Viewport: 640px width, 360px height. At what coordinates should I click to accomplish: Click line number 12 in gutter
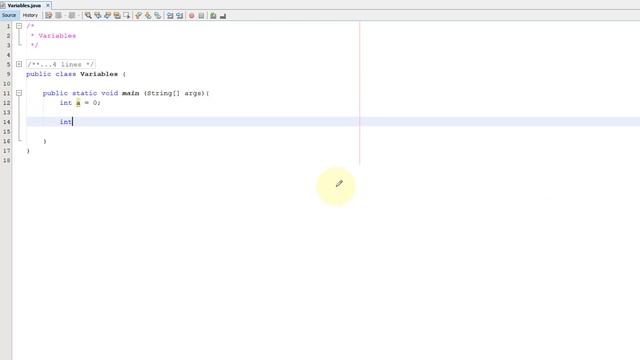(7, 103)
